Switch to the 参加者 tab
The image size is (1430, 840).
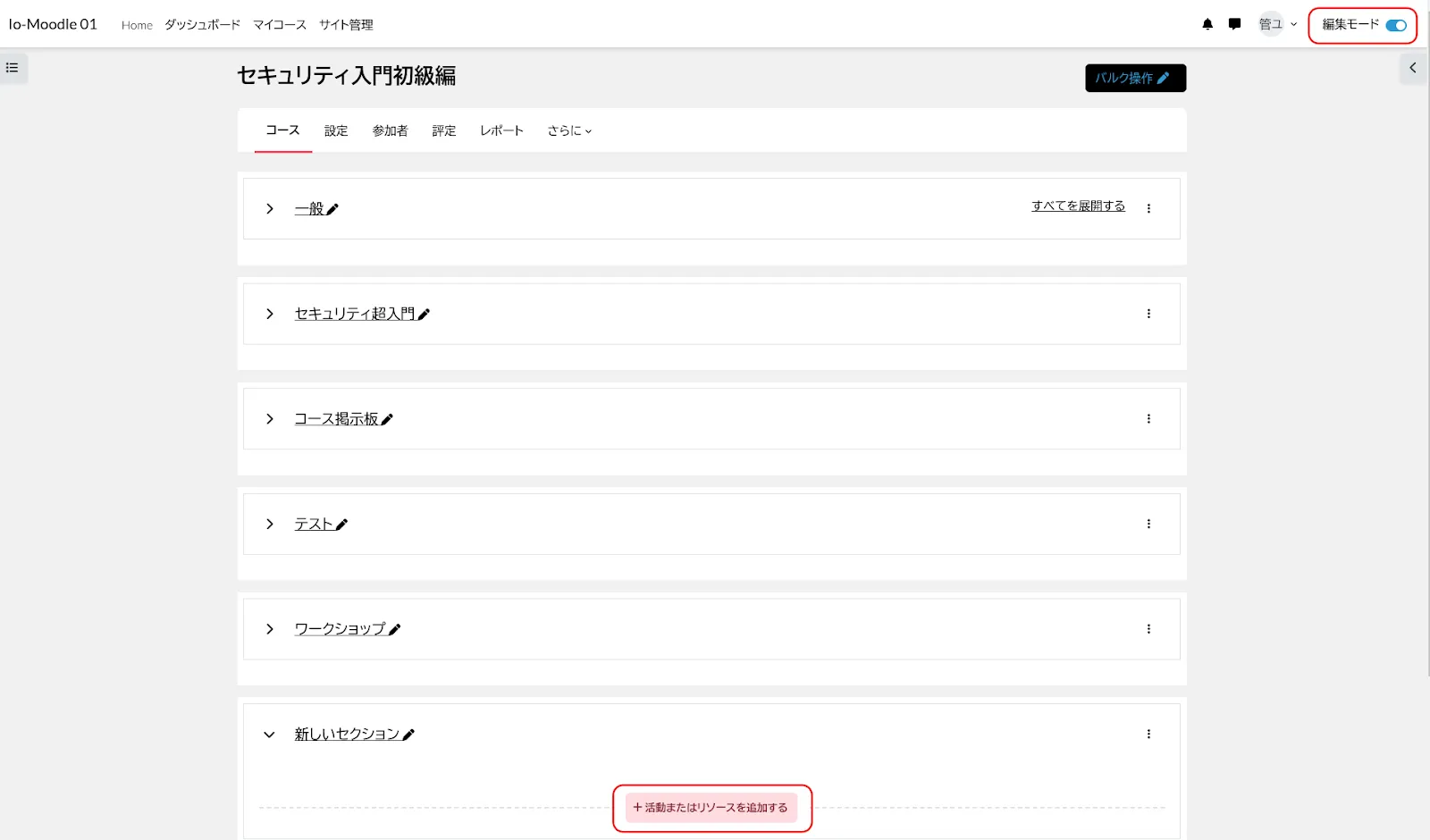(x=390, y=131)
